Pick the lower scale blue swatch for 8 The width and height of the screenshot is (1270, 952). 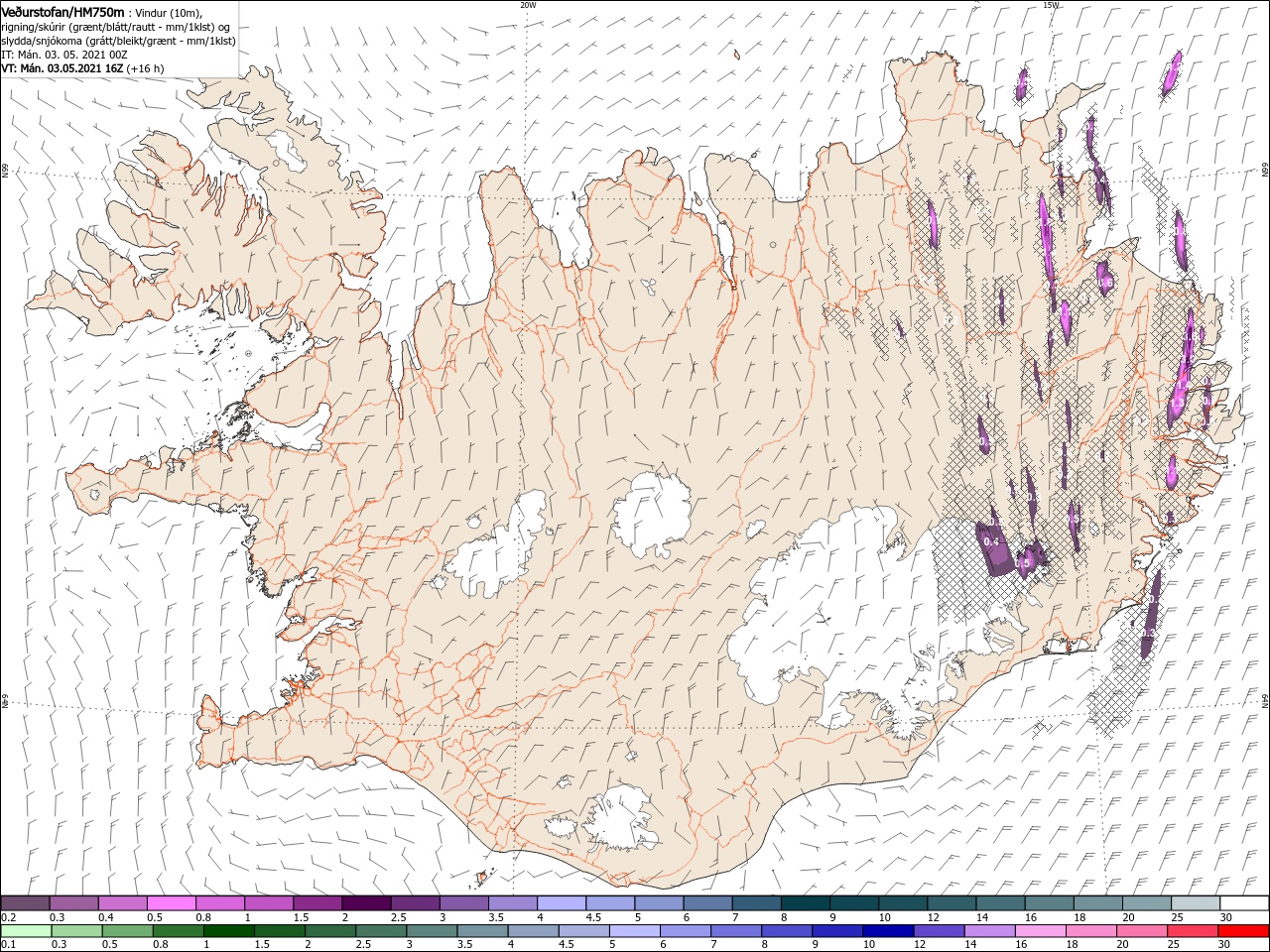pos(788,931)
